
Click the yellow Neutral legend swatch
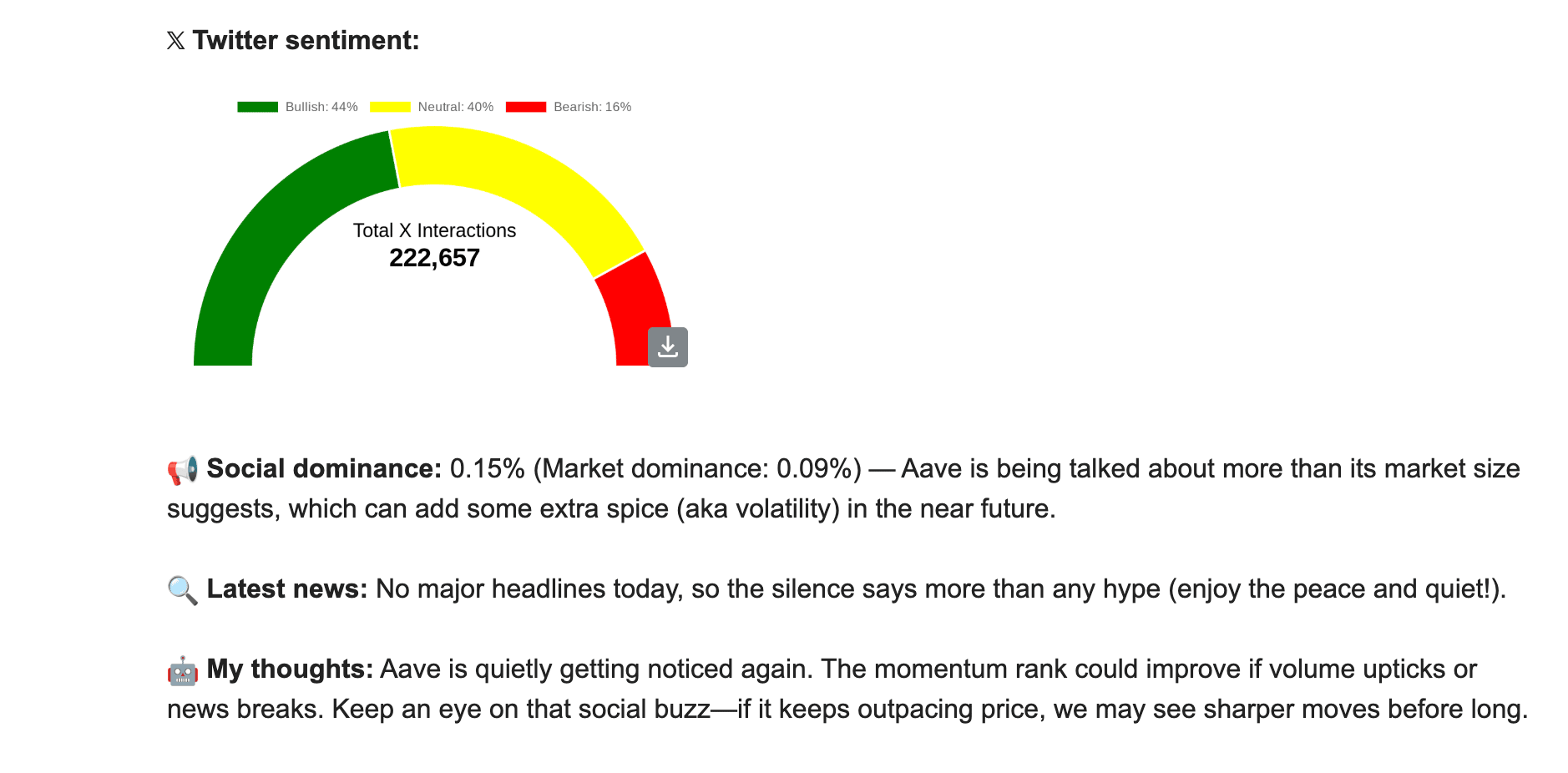tap(390, 107)
